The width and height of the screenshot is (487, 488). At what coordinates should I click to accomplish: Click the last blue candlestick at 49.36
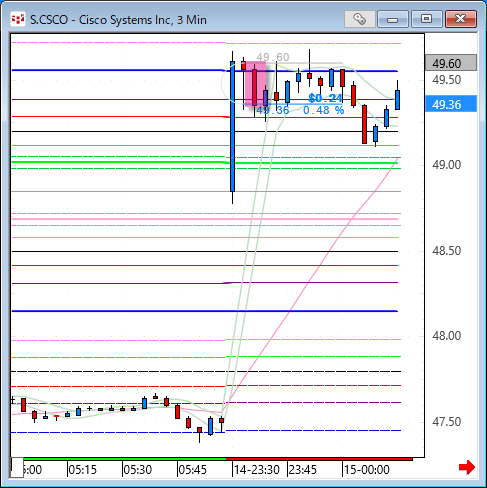coord(397,100)
